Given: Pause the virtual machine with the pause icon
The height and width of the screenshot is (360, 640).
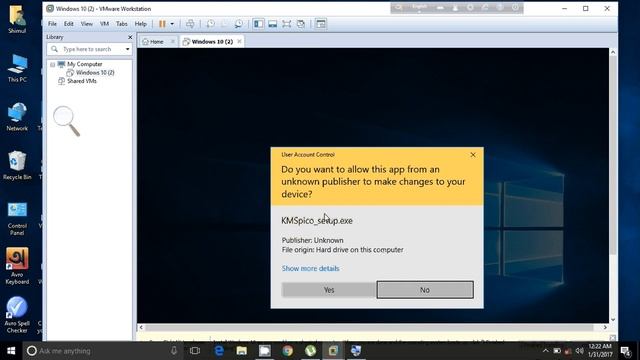Looking at the screenshot, I should coord(162,24).
